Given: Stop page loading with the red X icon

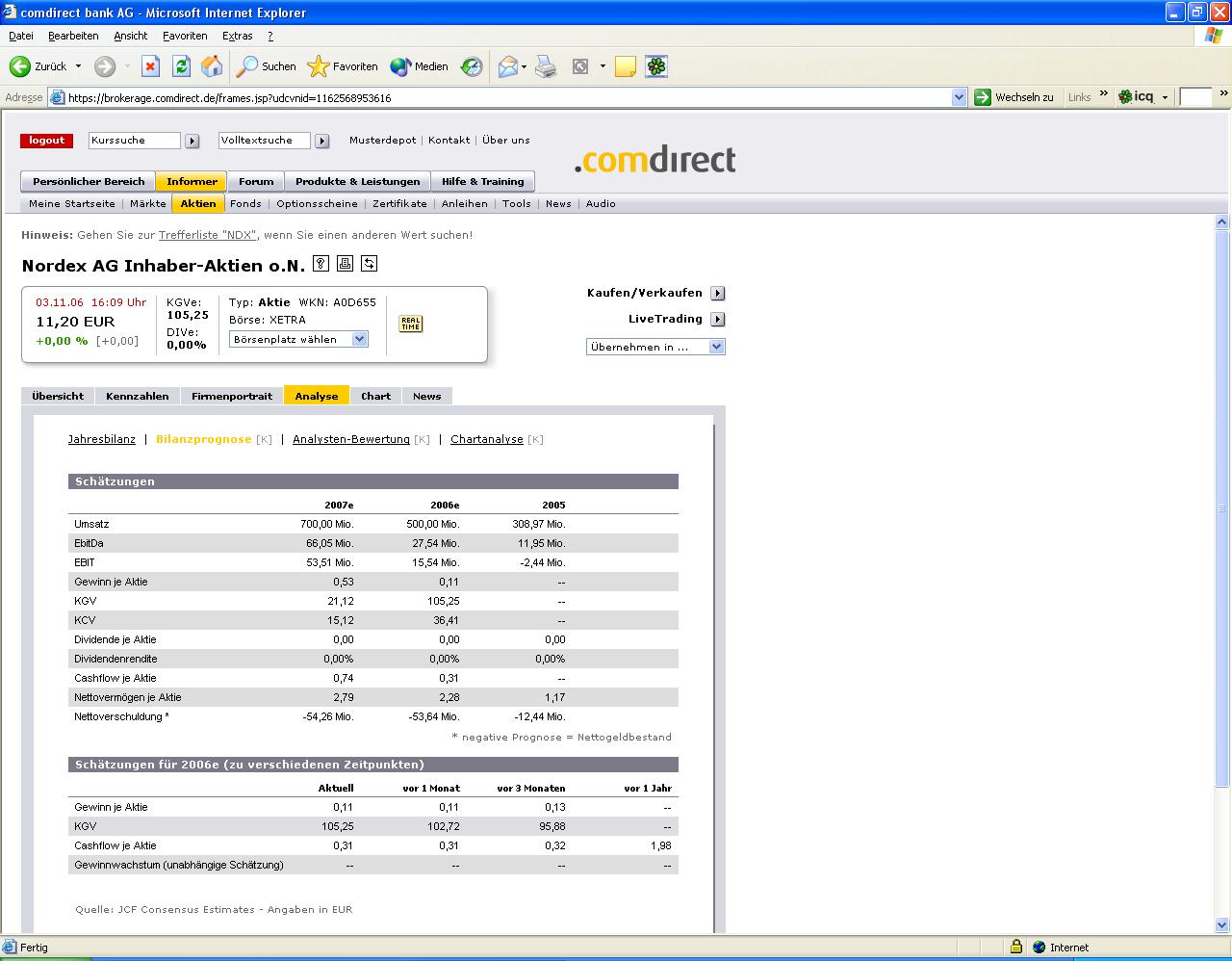Looking at the screenshot, I should point(150,66).
